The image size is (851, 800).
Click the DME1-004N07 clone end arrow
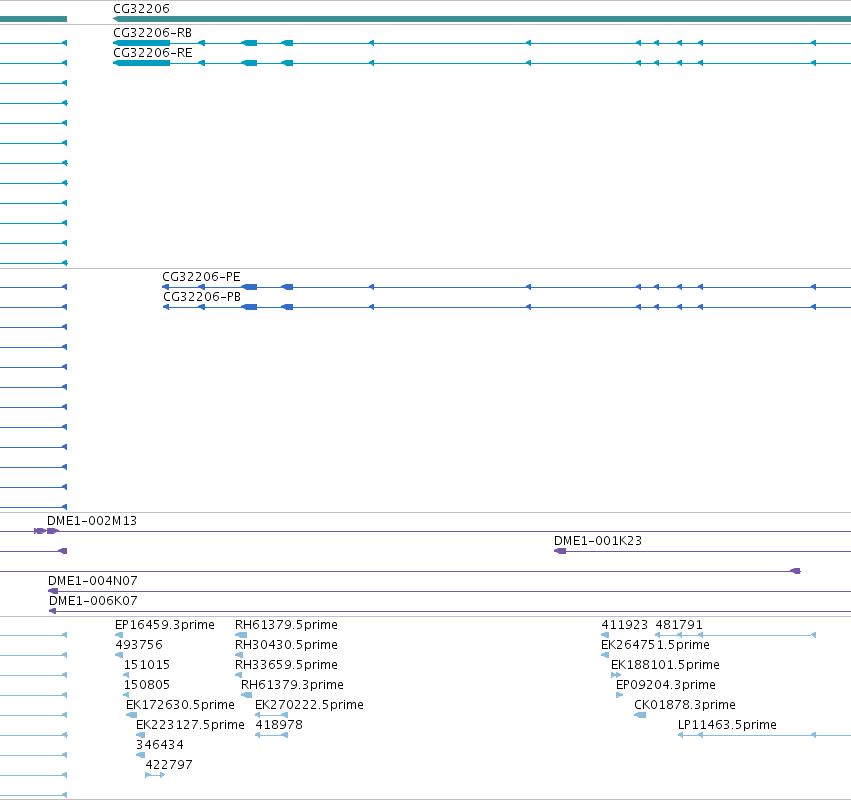[53, 591]
